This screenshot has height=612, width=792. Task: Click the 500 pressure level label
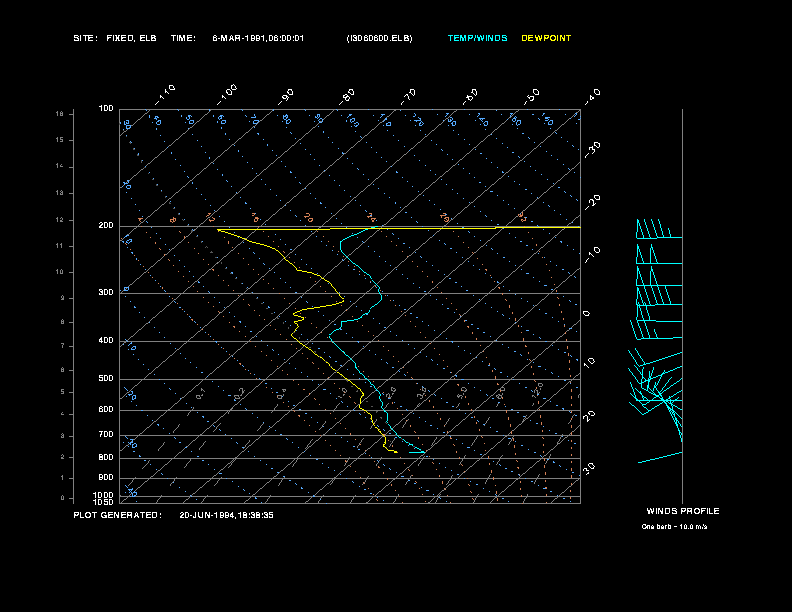[106, 379]
